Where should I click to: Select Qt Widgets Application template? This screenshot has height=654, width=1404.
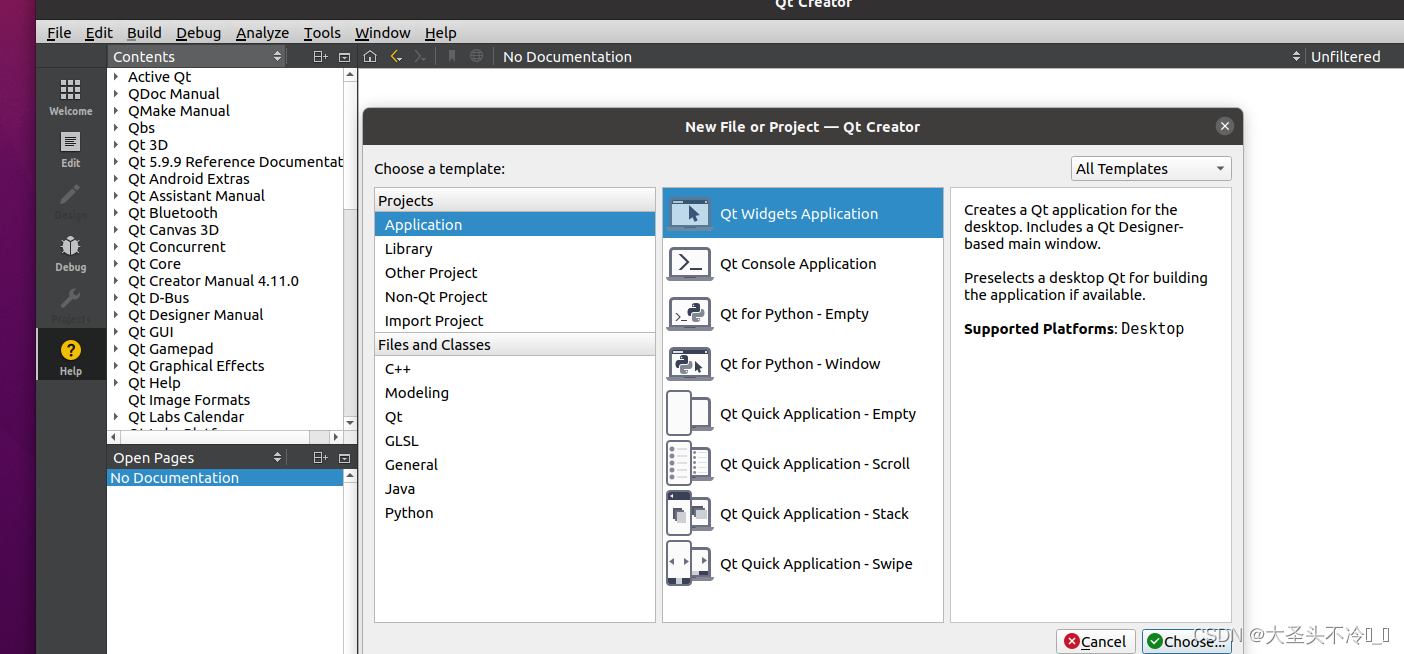pos(802,213)
